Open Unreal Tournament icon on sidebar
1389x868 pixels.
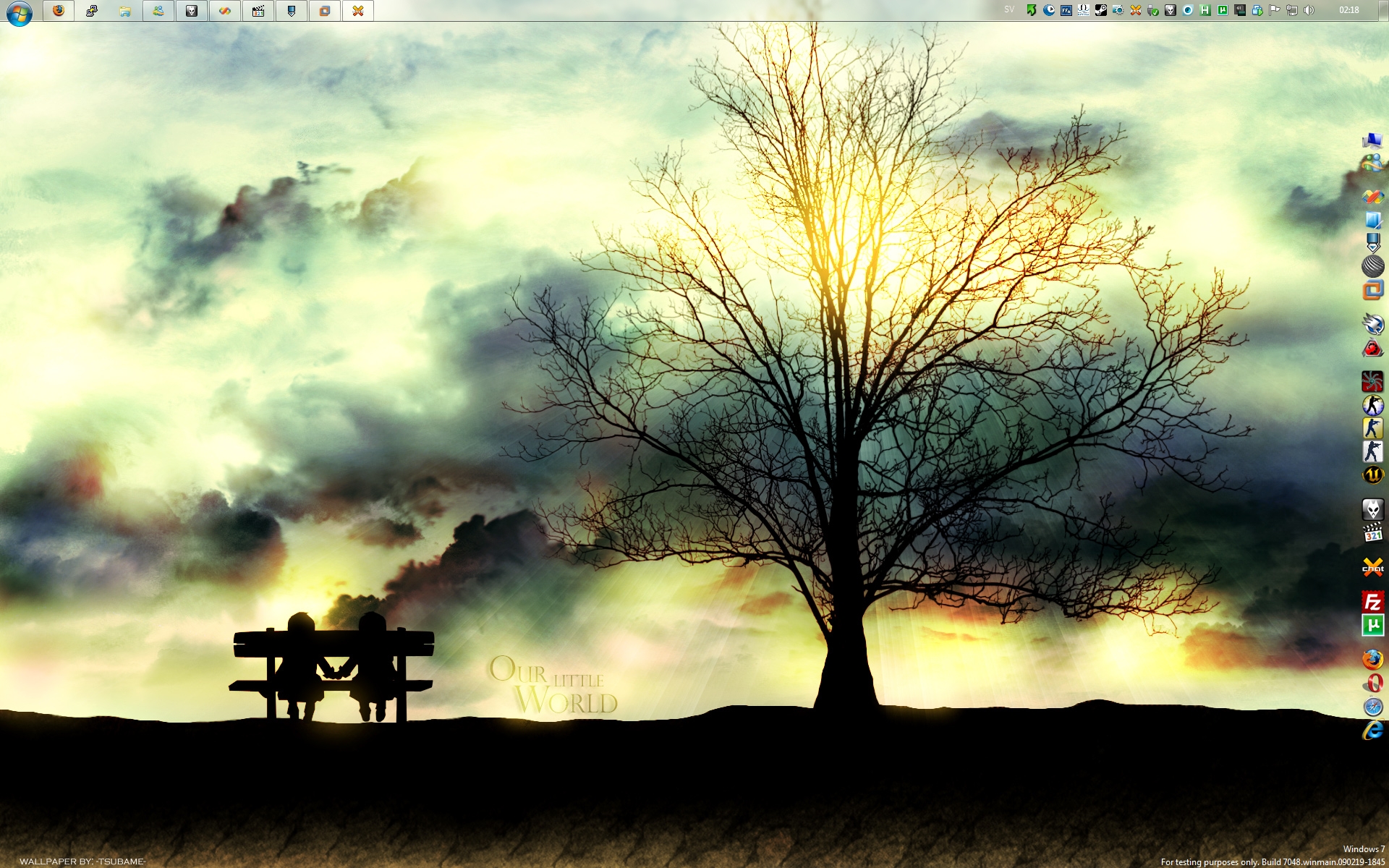coord(1372,475)
